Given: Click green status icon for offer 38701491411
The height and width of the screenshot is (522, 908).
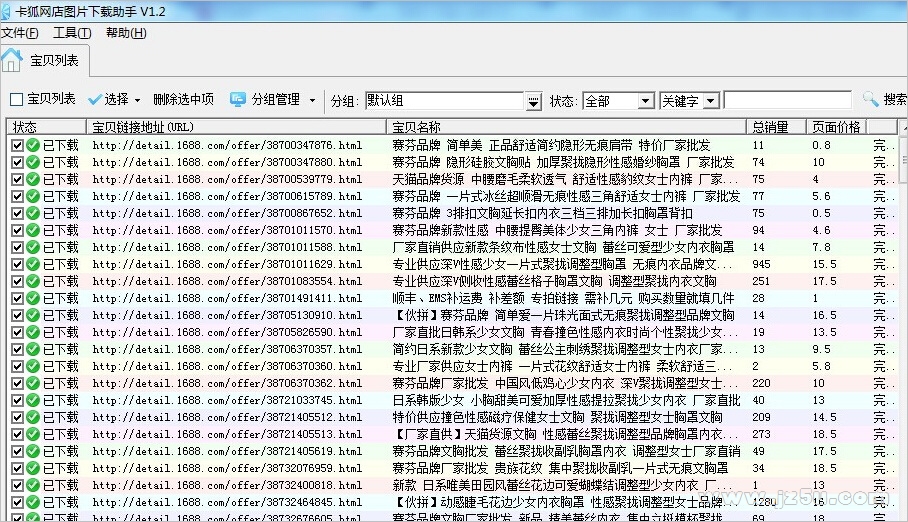Looking at the screenshot, I should point(33,298).
